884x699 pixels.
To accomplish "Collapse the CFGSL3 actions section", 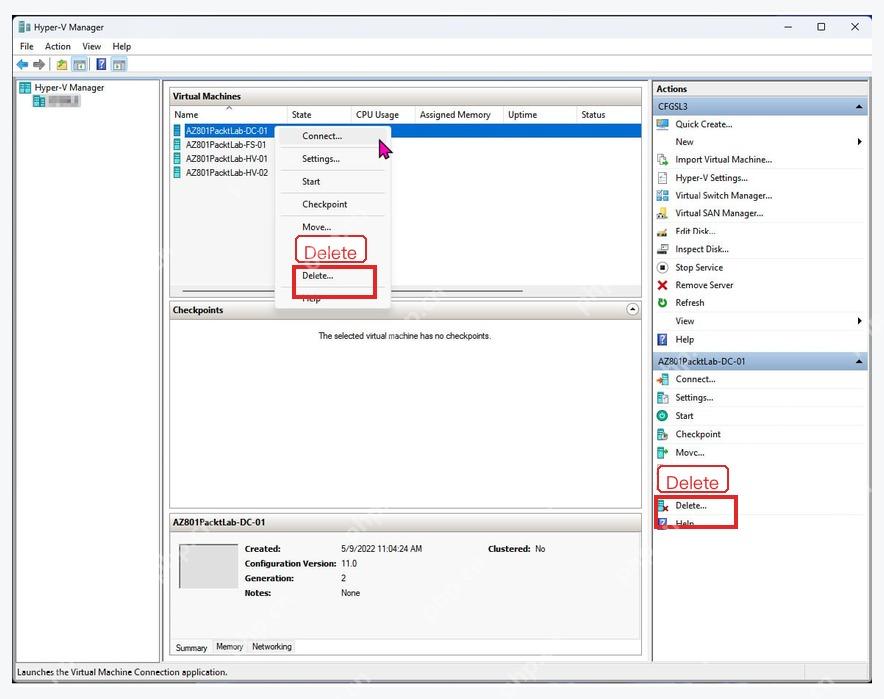I will 859,107.
